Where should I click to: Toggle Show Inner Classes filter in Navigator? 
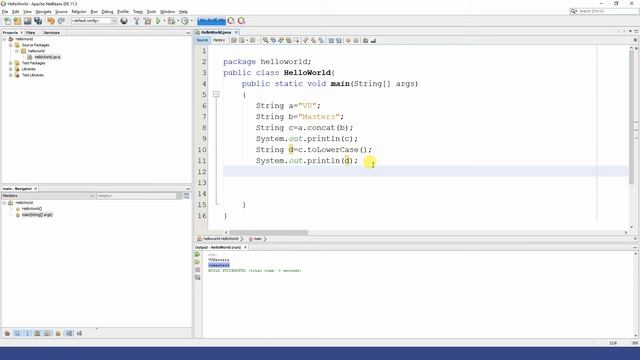(x=48, y=333)
